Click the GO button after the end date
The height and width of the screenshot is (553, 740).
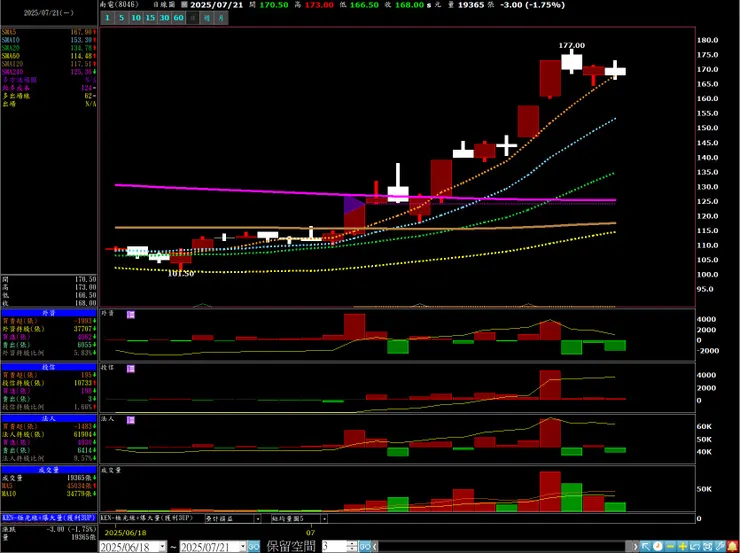253,546
